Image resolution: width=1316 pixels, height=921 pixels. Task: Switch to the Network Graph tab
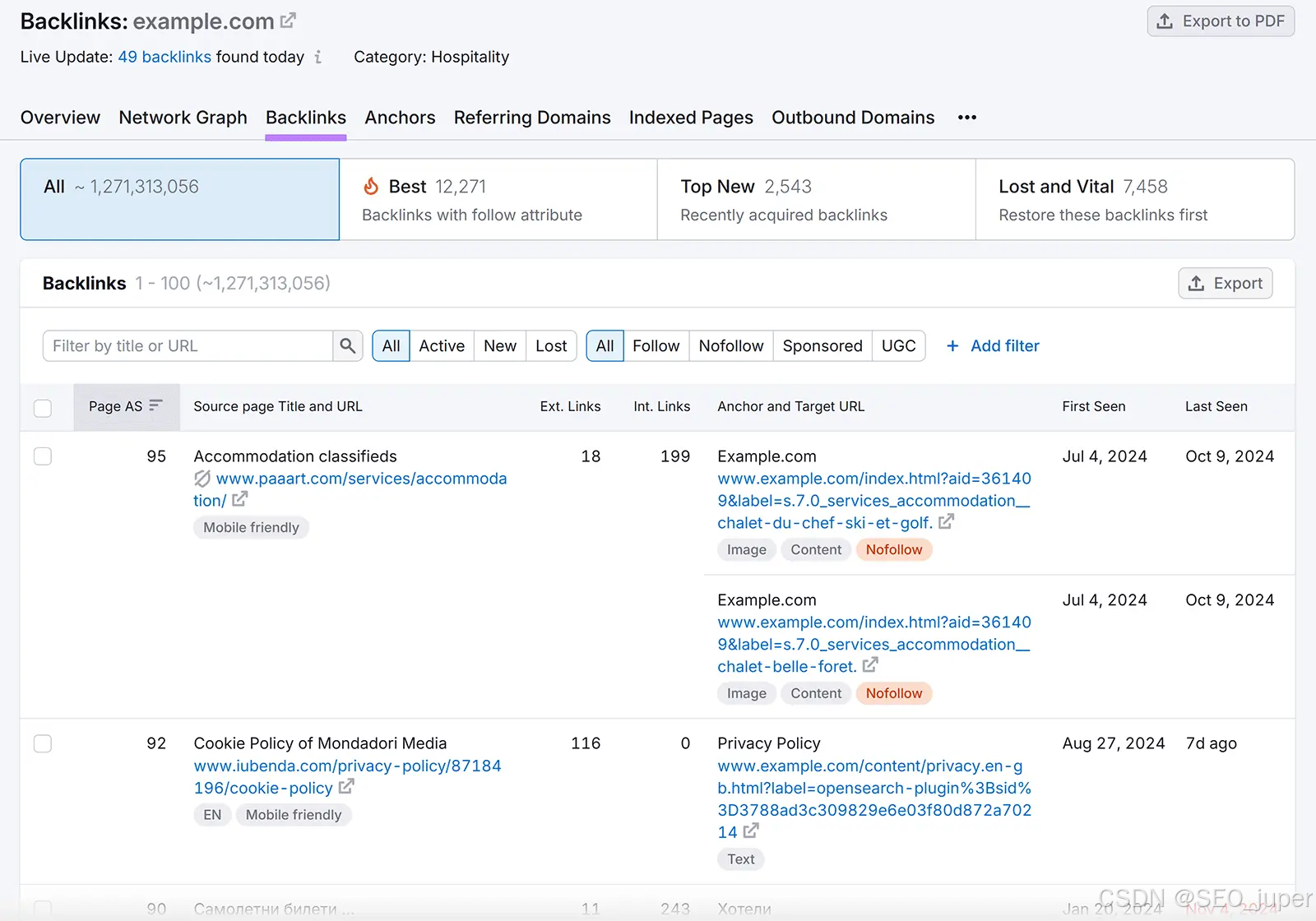pyautogui.click(x=183, y=118)
